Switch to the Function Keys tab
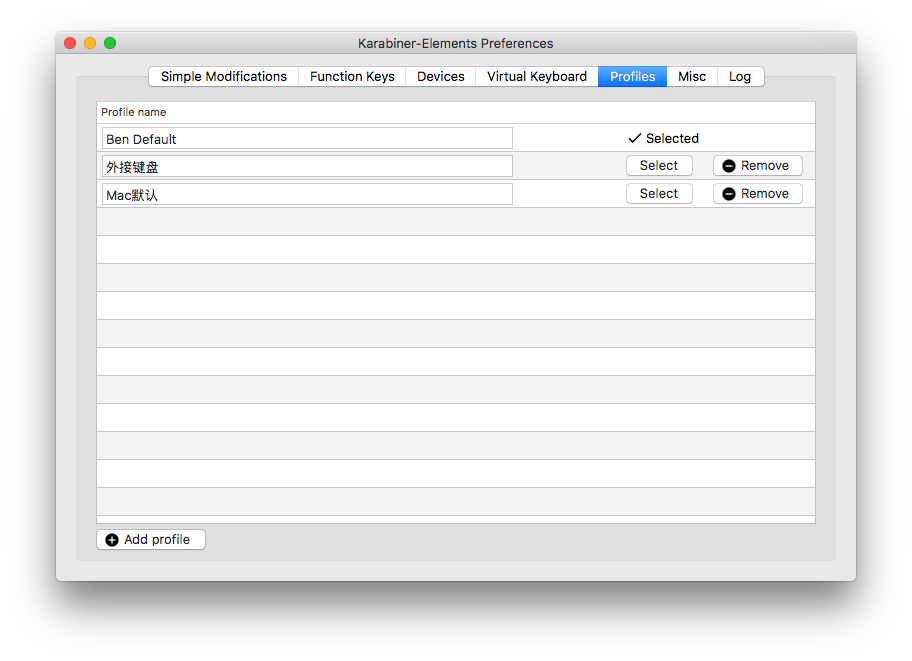 (352, 77)
